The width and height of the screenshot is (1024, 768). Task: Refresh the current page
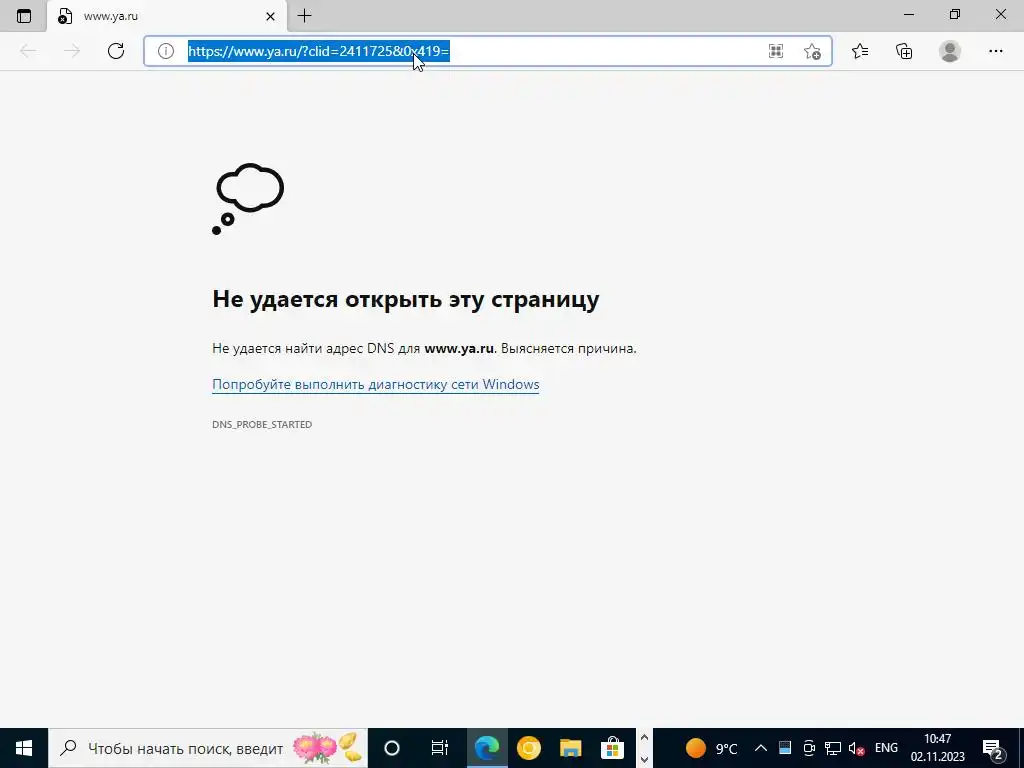(116, 51)
